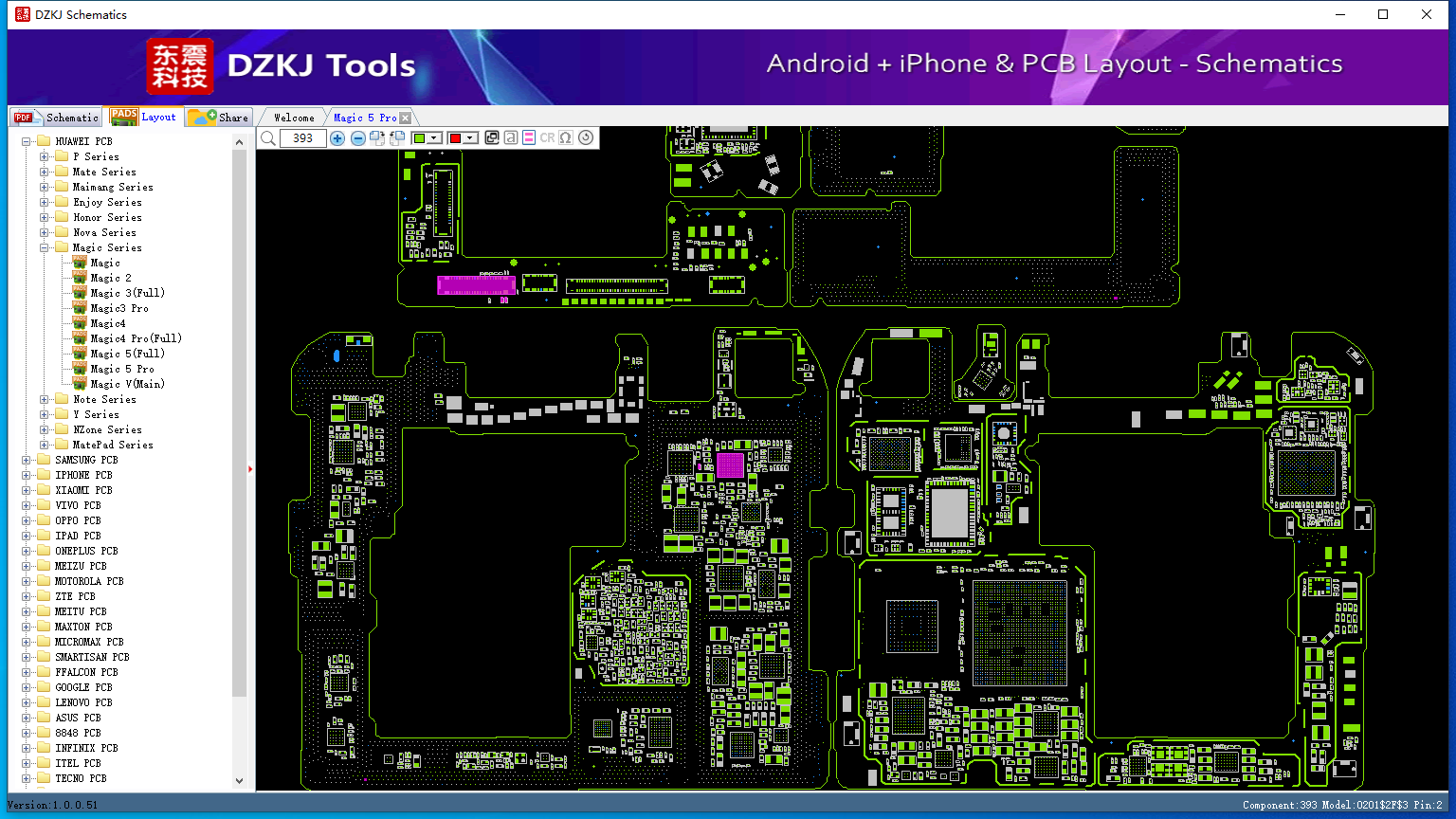Open the red color dropdown arrow
The height and width of the screenshot is (819, 1456).
point(470,138)
